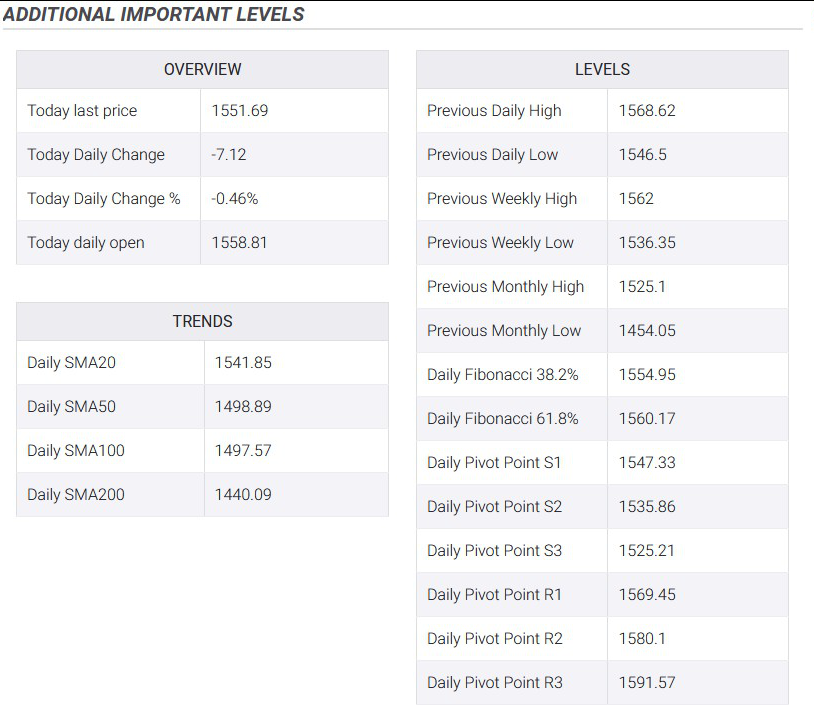Select the Daily Pivot Point S1 label
Image resolution: width=814 pixels, height=705 pixels.
click(494, 463)
